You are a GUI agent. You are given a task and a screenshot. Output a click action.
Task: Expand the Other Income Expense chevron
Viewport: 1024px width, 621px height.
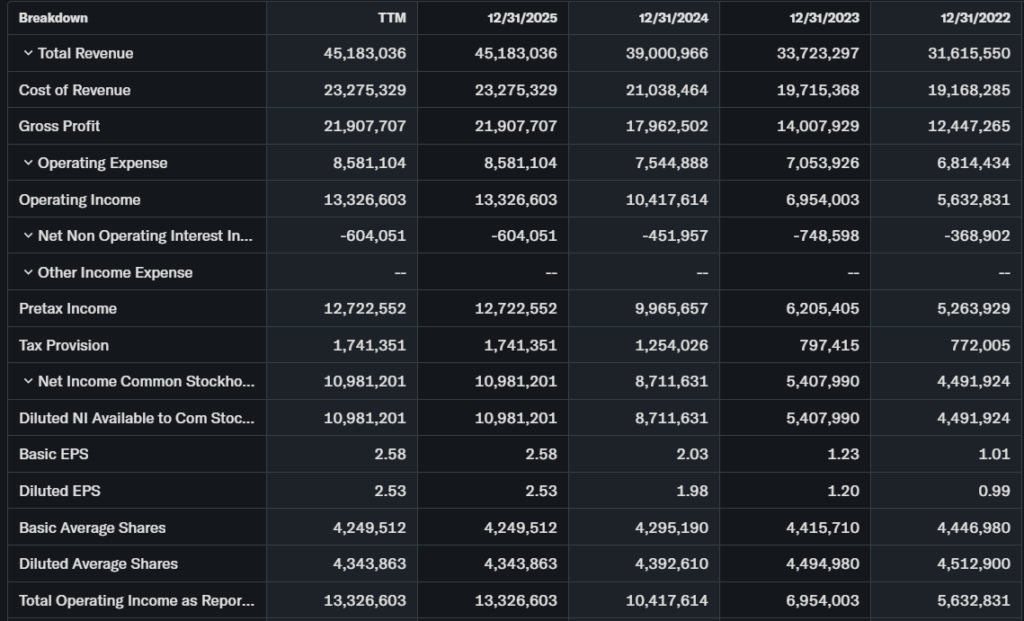point(27,272)
